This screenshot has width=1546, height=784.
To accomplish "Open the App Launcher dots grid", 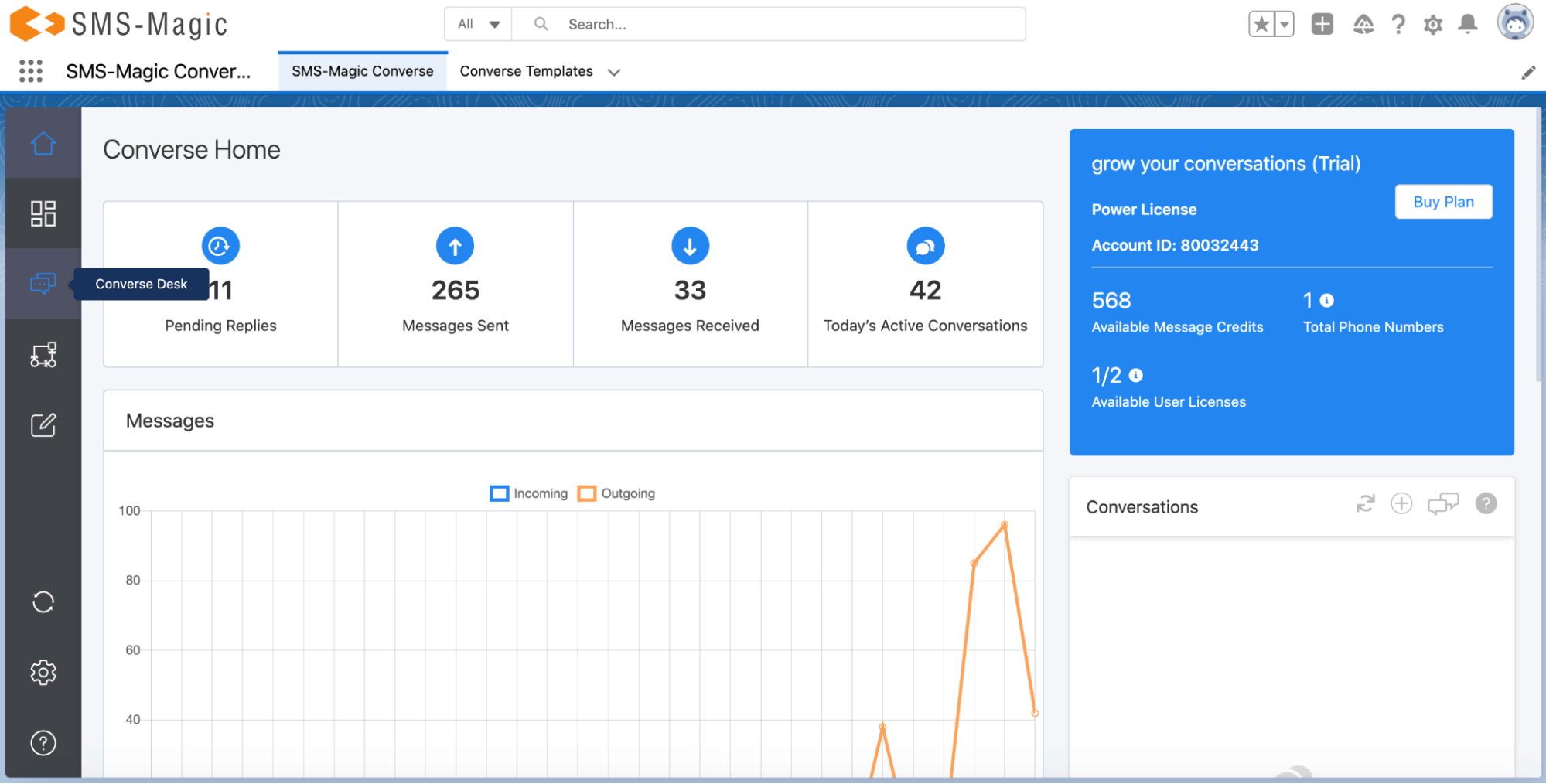I will 31,71.
